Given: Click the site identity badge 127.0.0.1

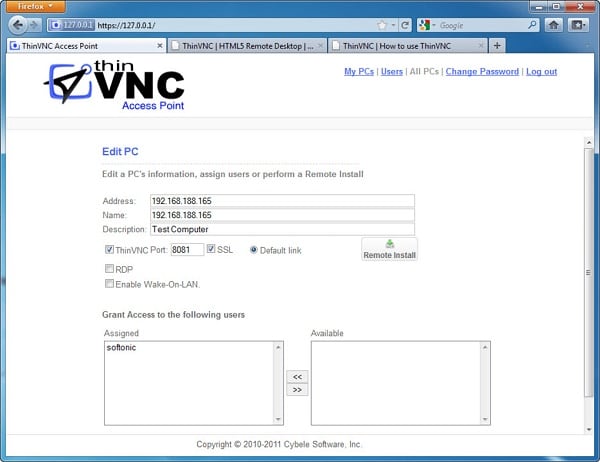Looking at the screenshot, I should [x=72, y=25].
